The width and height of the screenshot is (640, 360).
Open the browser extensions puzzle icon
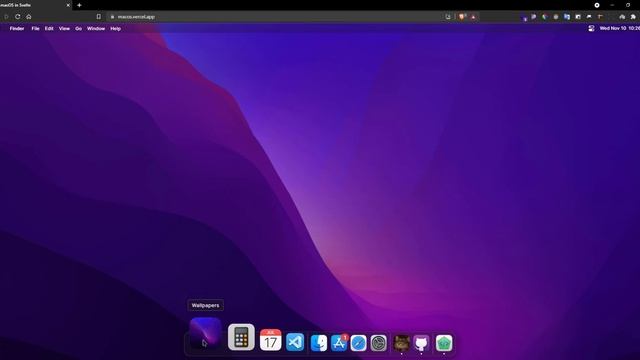point(633,17)
